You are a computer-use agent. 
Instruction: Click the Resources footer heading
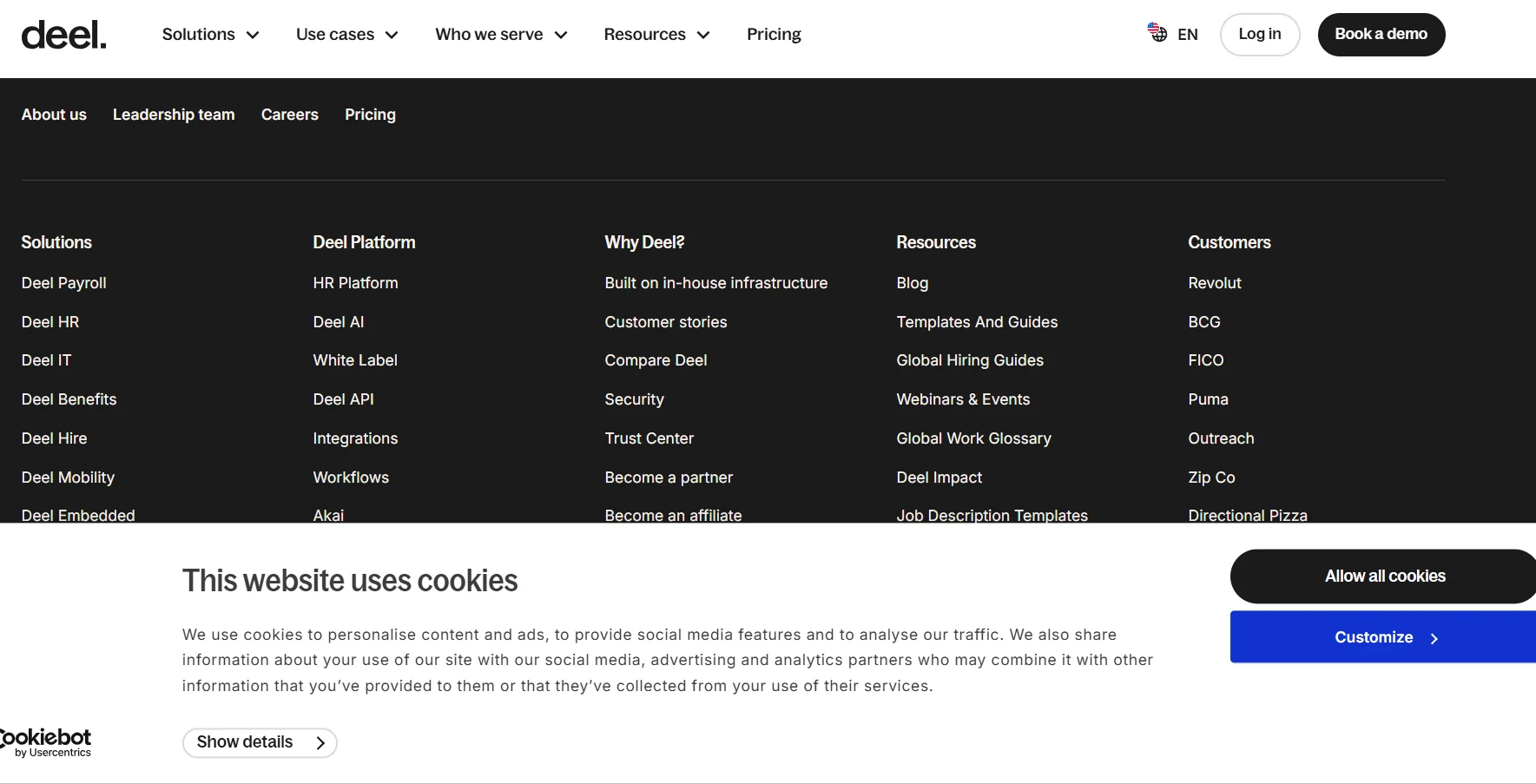tap(936, 242)
